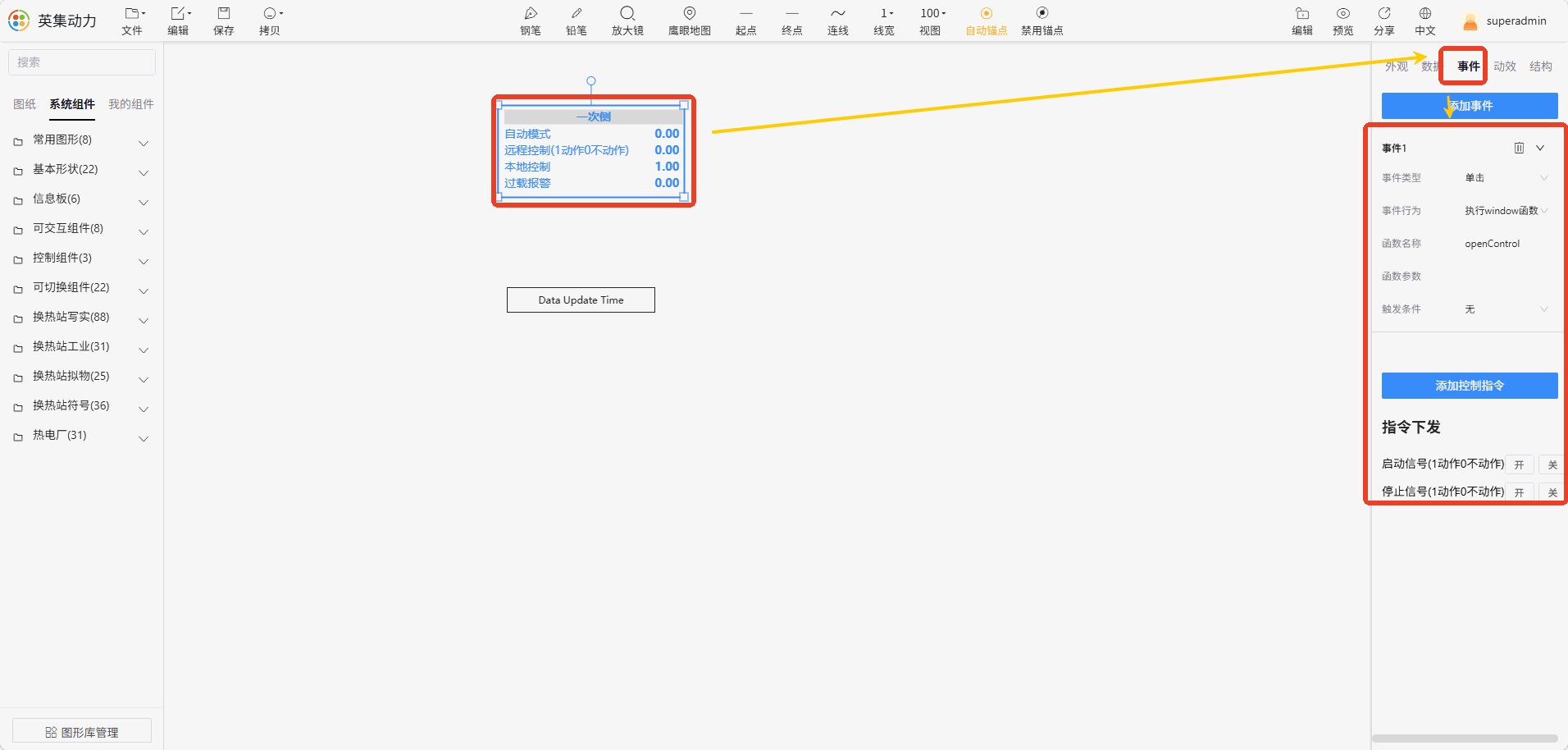Click the horizontal scrollbar in right panel
Viewport: 1568px width, 750px height.
(x=1465, y=739)
